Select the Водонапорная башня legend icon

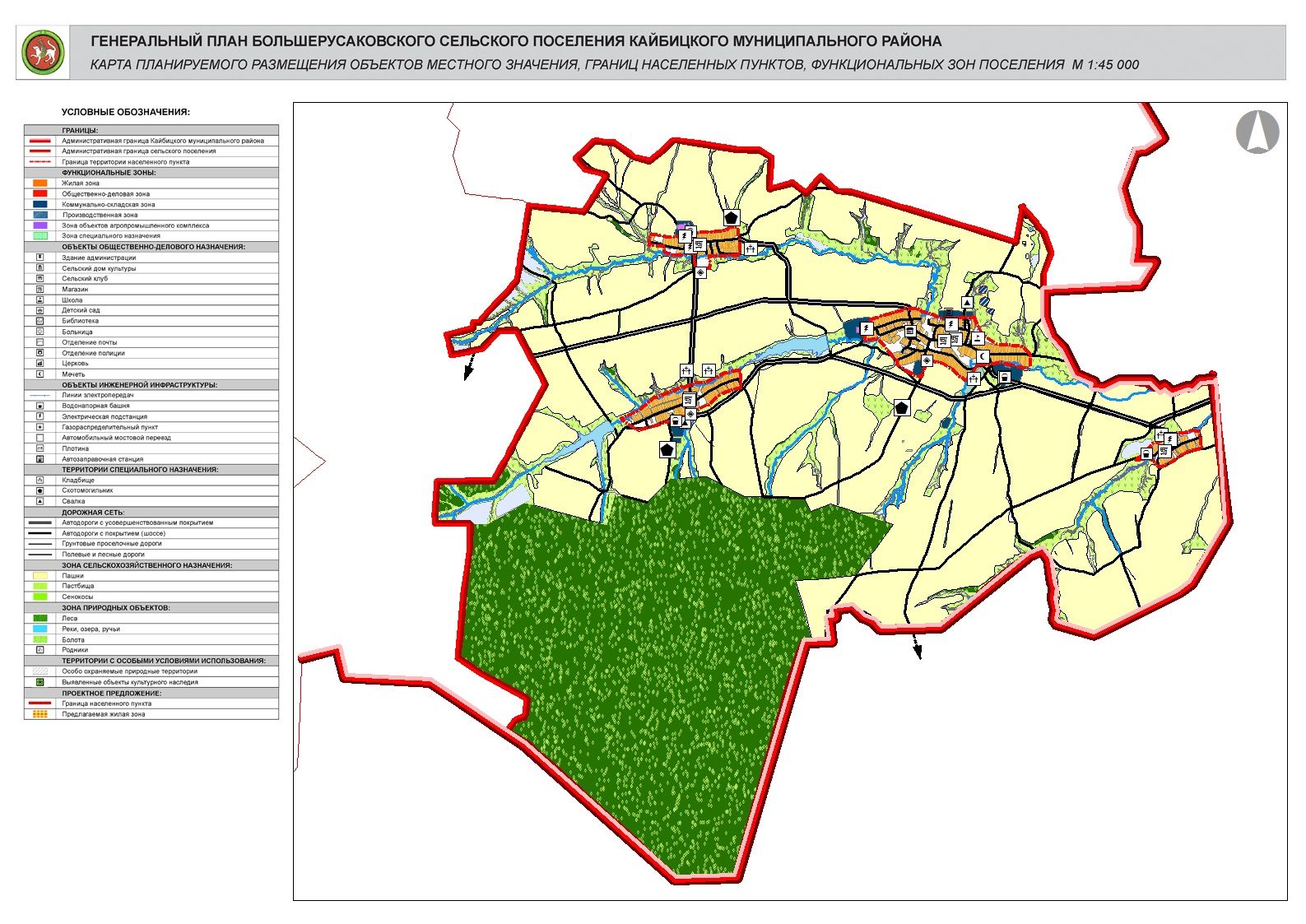coord(40,406)
